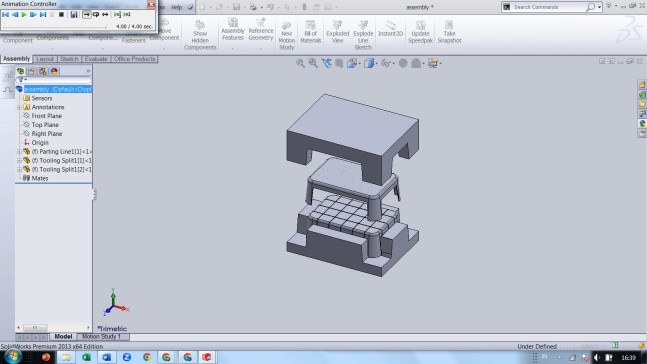Switch to the Office Products tab
This screenshot has width=647, height=364.
coord(135,59)
